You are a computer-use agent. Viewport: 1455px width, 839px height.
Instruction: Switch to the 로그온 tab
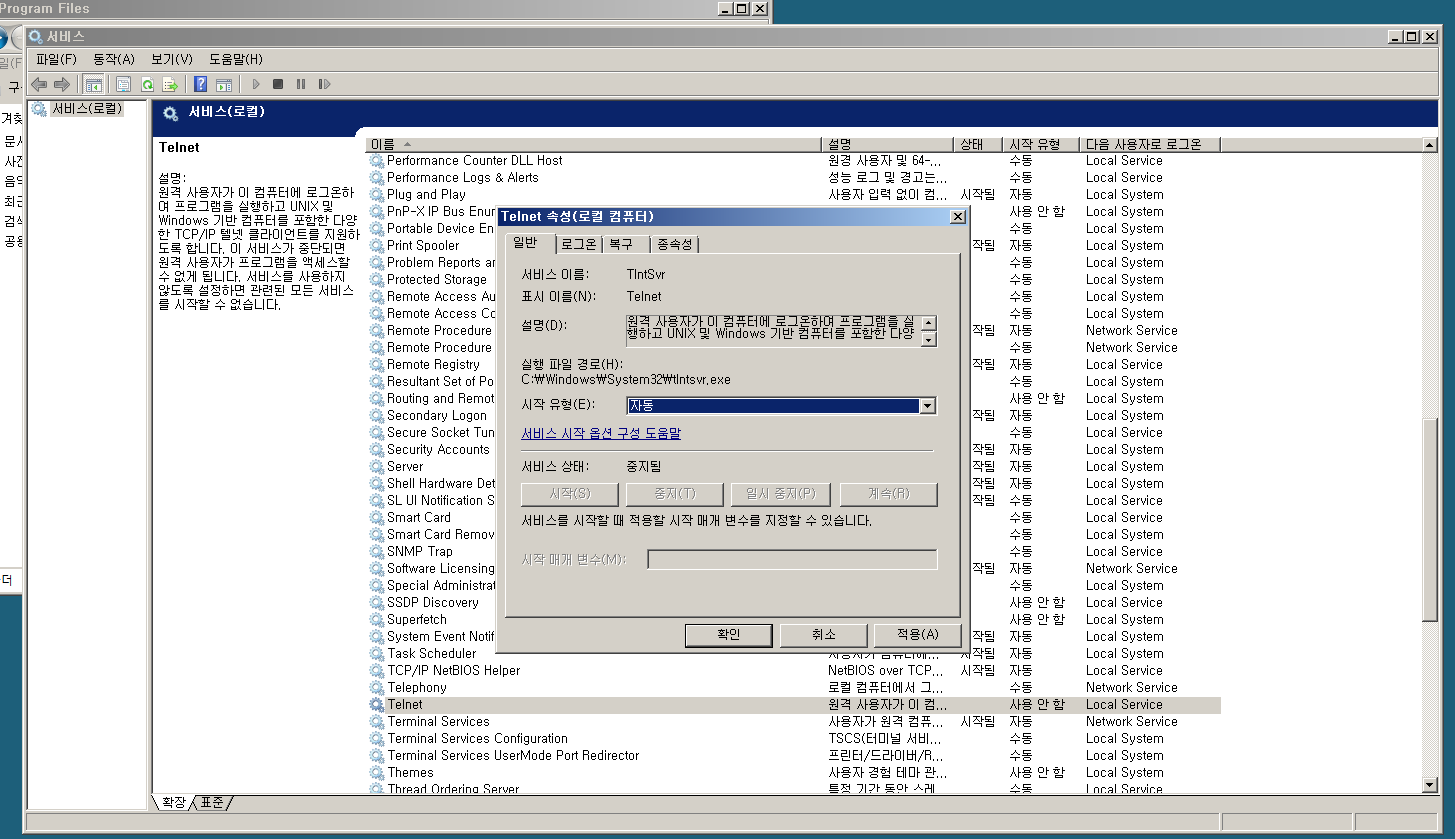click(578, 244)
